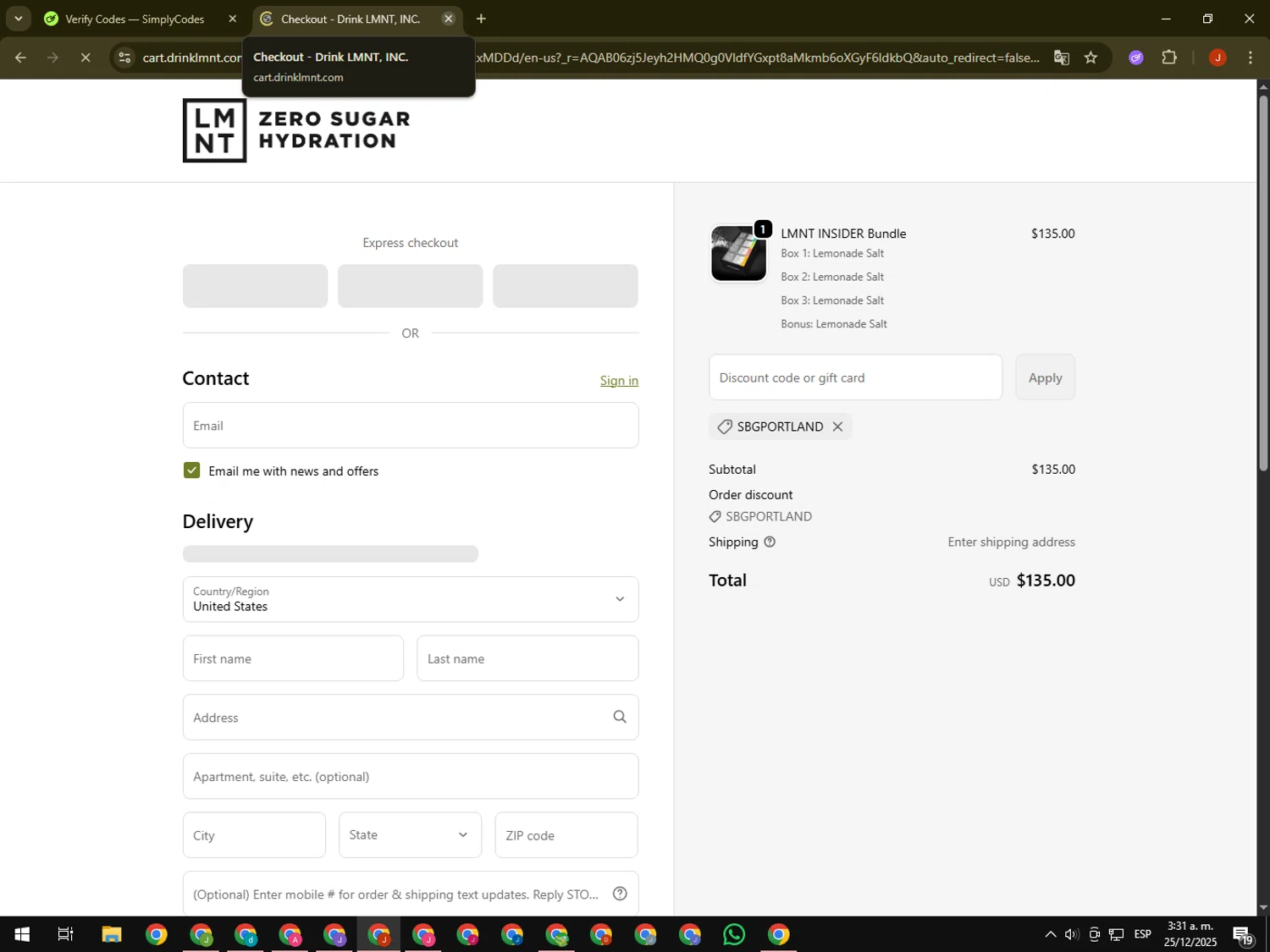Open new browser tab with plus

[x=481, y=19]
